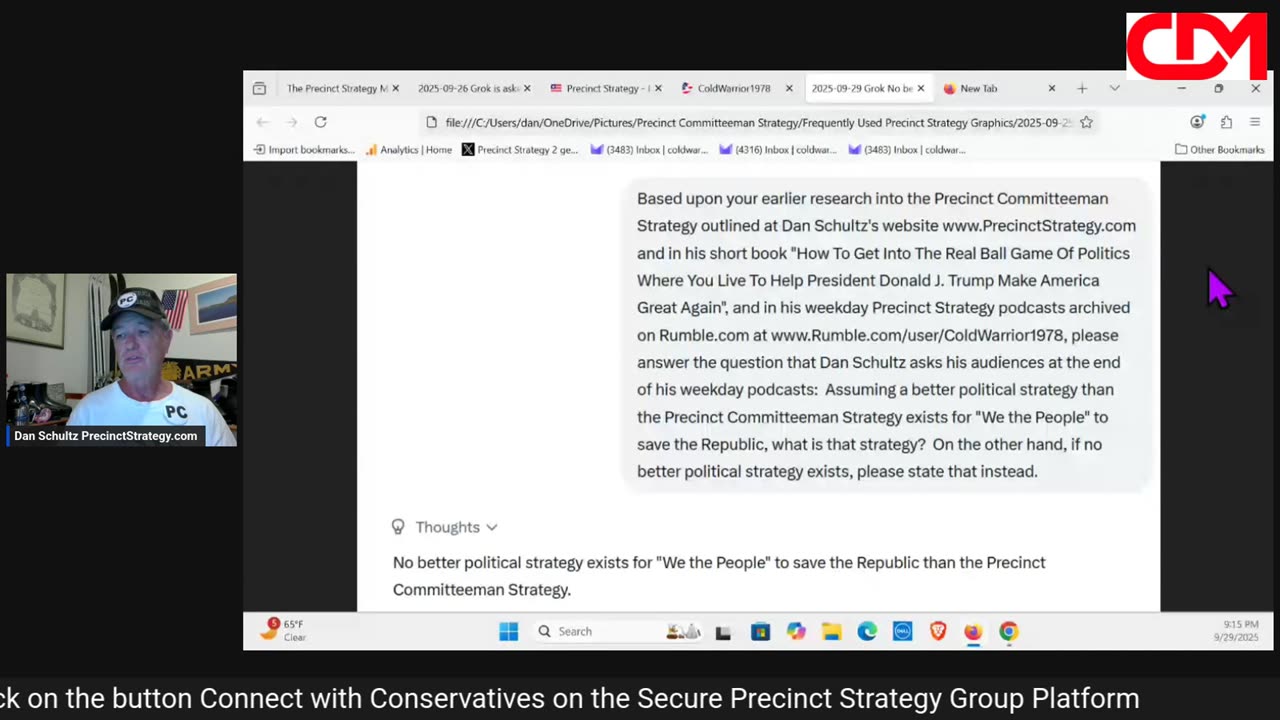
Task: Open the first (3483) Inbox bookmark
Action: [x=649, y=150]
